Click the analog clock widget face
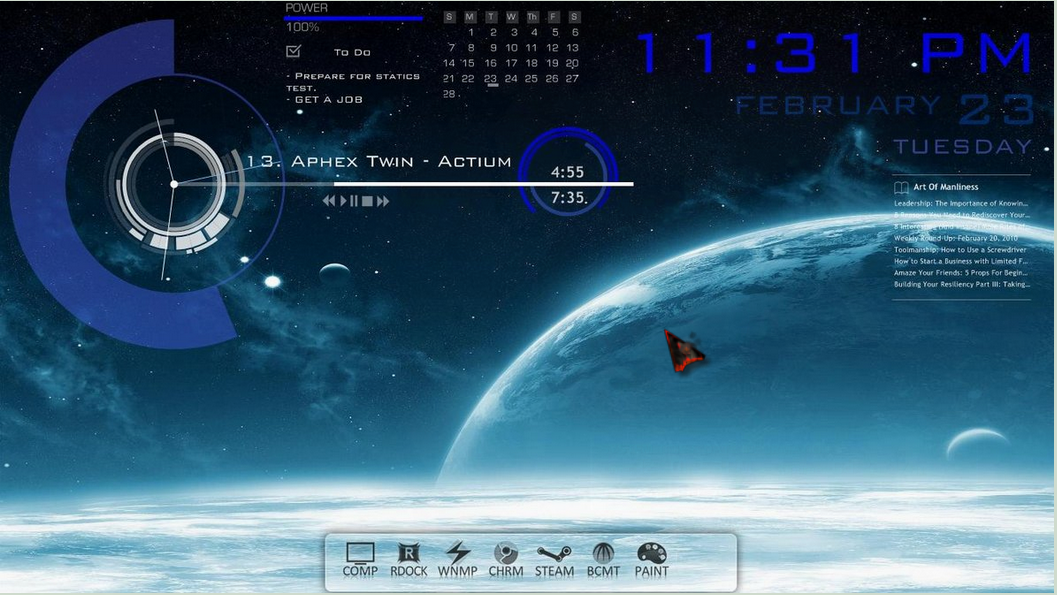1057x595 pixels. [x=174, y=184]
